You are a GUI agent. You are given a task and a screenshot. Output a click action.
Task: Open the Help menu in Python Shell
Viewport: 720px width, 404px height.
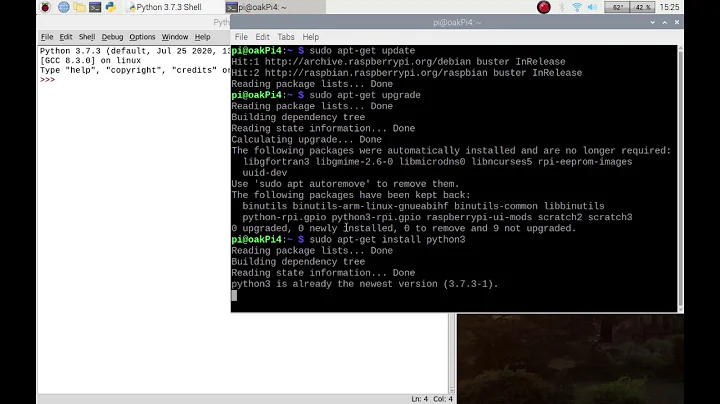click(202, 37)
